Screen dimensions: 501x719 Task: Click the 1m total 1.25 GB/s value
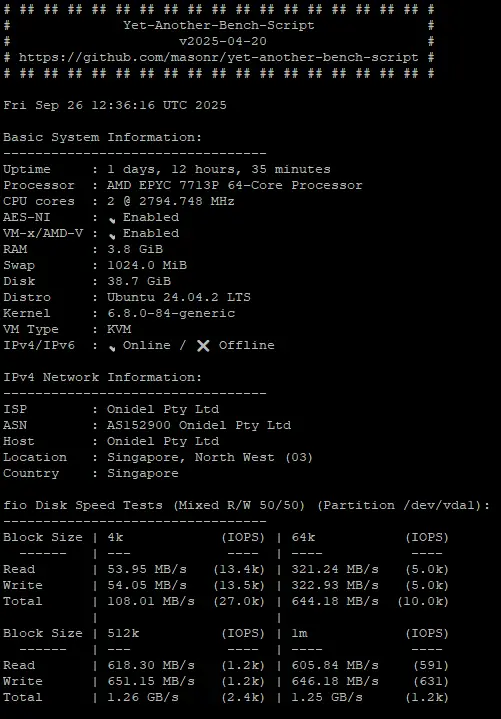327,697
